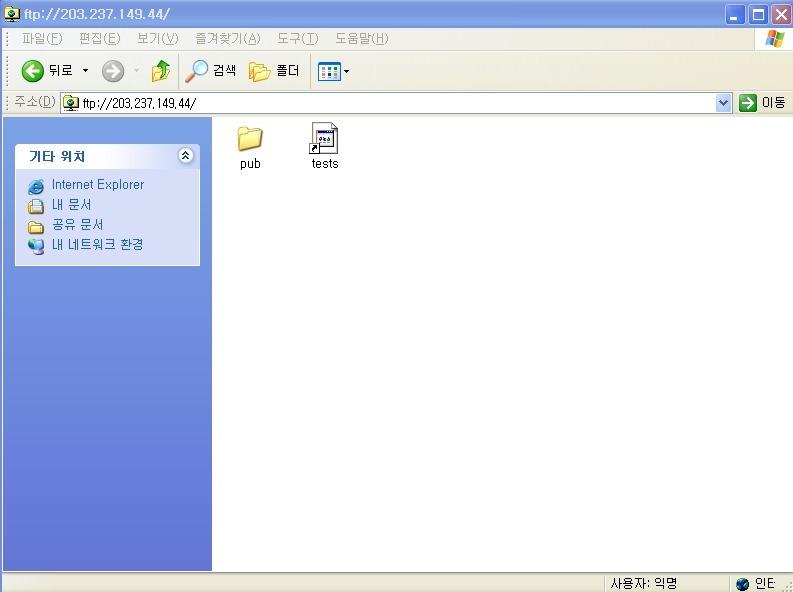Click the window title bar FTP icon
793x592 pixels.
click(12, 14)
